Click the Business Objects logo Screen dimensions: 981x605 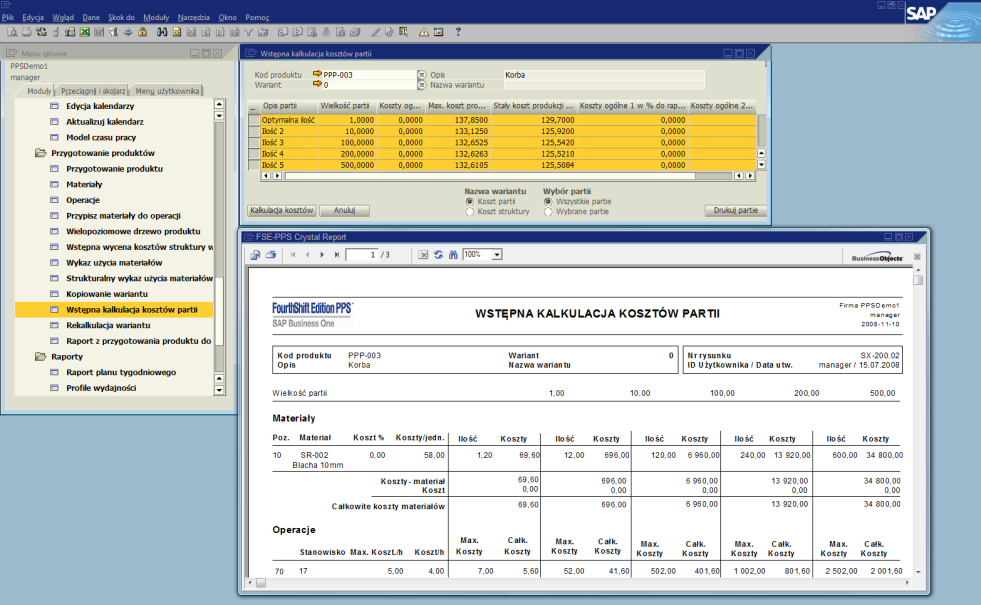877,258
